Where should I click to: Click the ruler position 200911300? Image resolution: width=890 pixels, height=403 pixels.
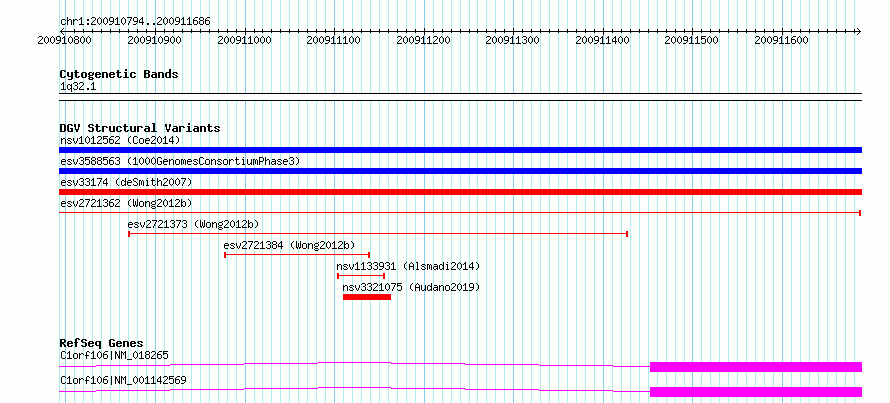point(513,40)
